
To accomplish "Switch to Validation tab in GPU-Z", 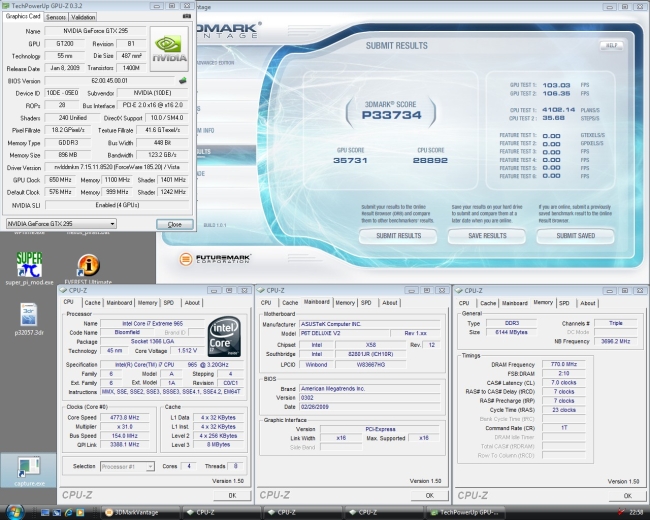I will click(x=83, y=17).
